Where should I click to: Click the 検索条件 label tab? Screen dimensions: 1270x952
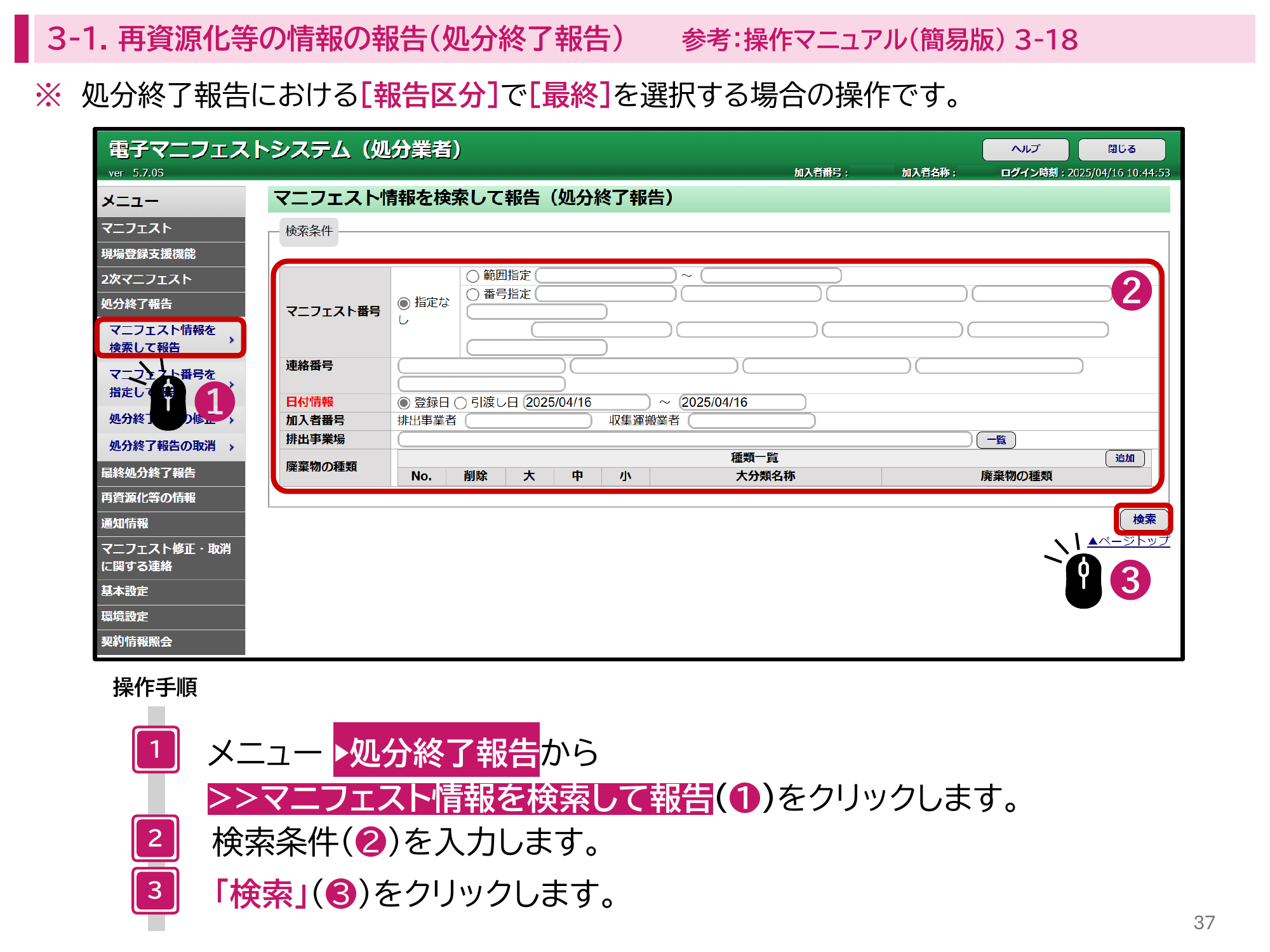(309, 231)
